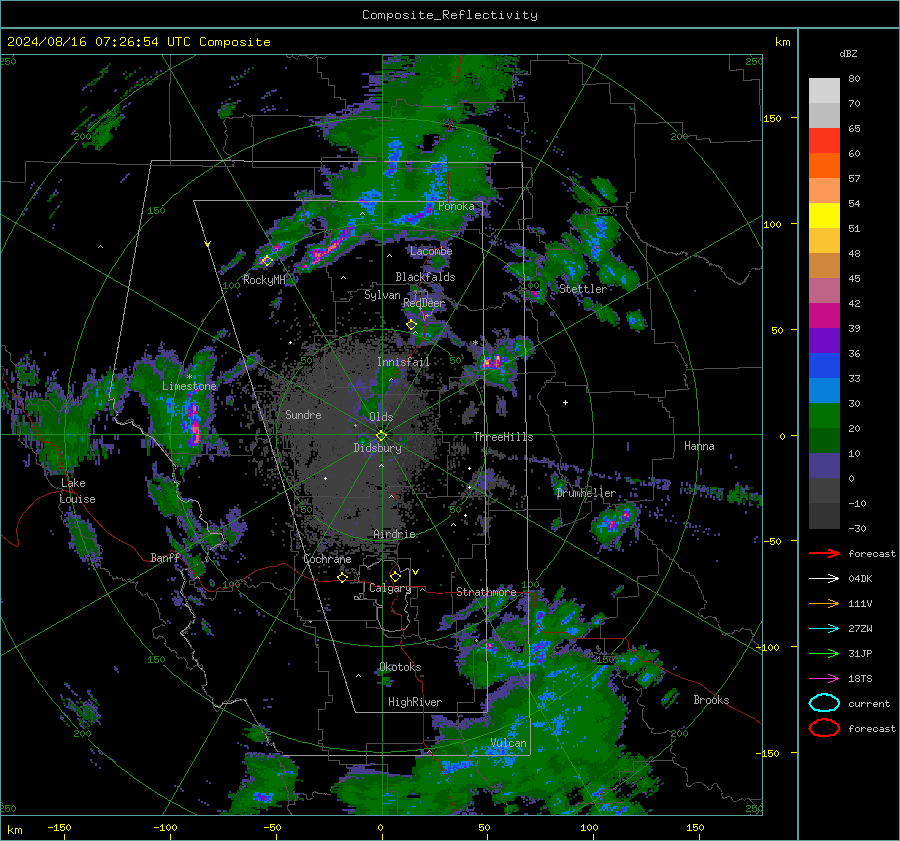Screen dimensions: 900x841
Task: Click the Vulcan city label
Action: [509, 743]
